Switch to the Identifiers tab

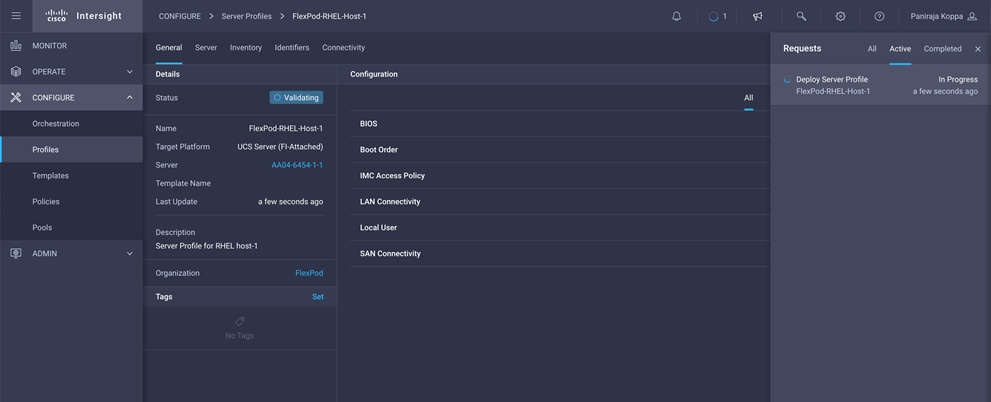[292, 48]
